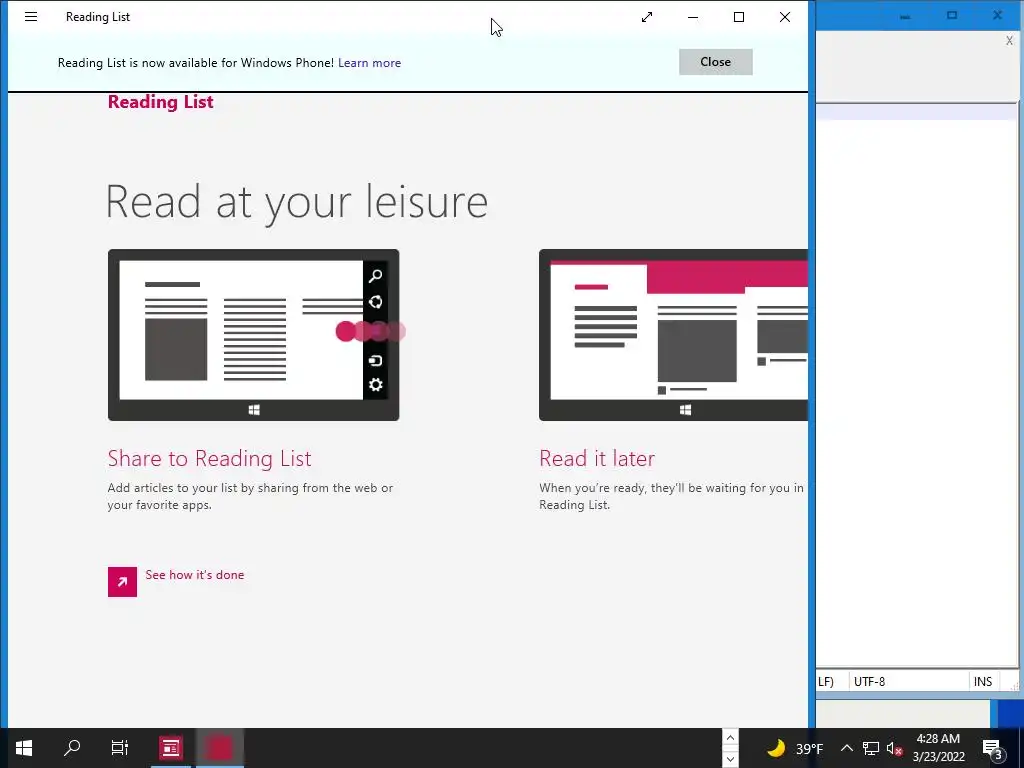Click the muted volume icon in tray

tap(895, 748)
